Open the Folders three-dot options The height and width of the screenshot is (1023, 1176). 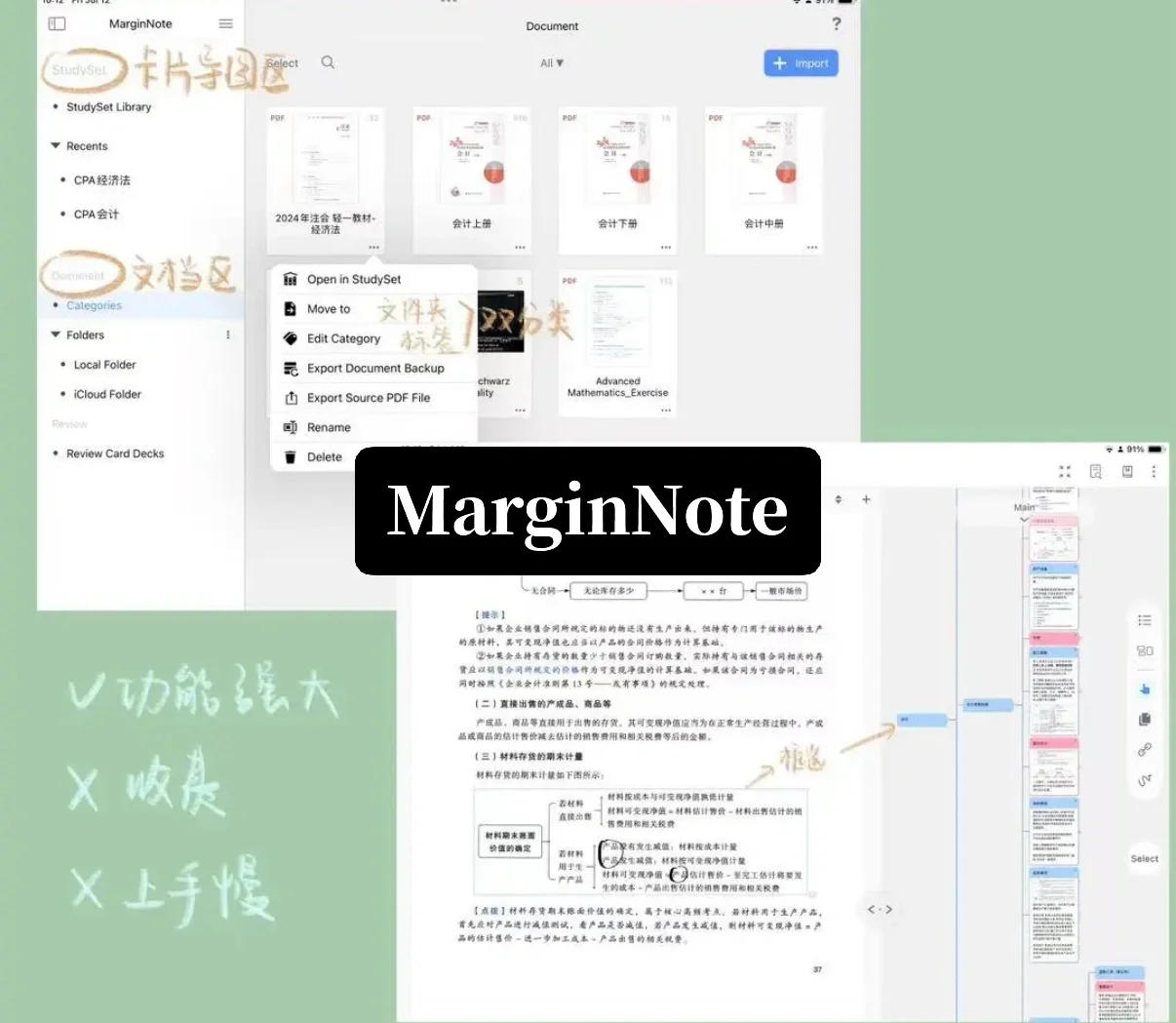click(228, 334)
